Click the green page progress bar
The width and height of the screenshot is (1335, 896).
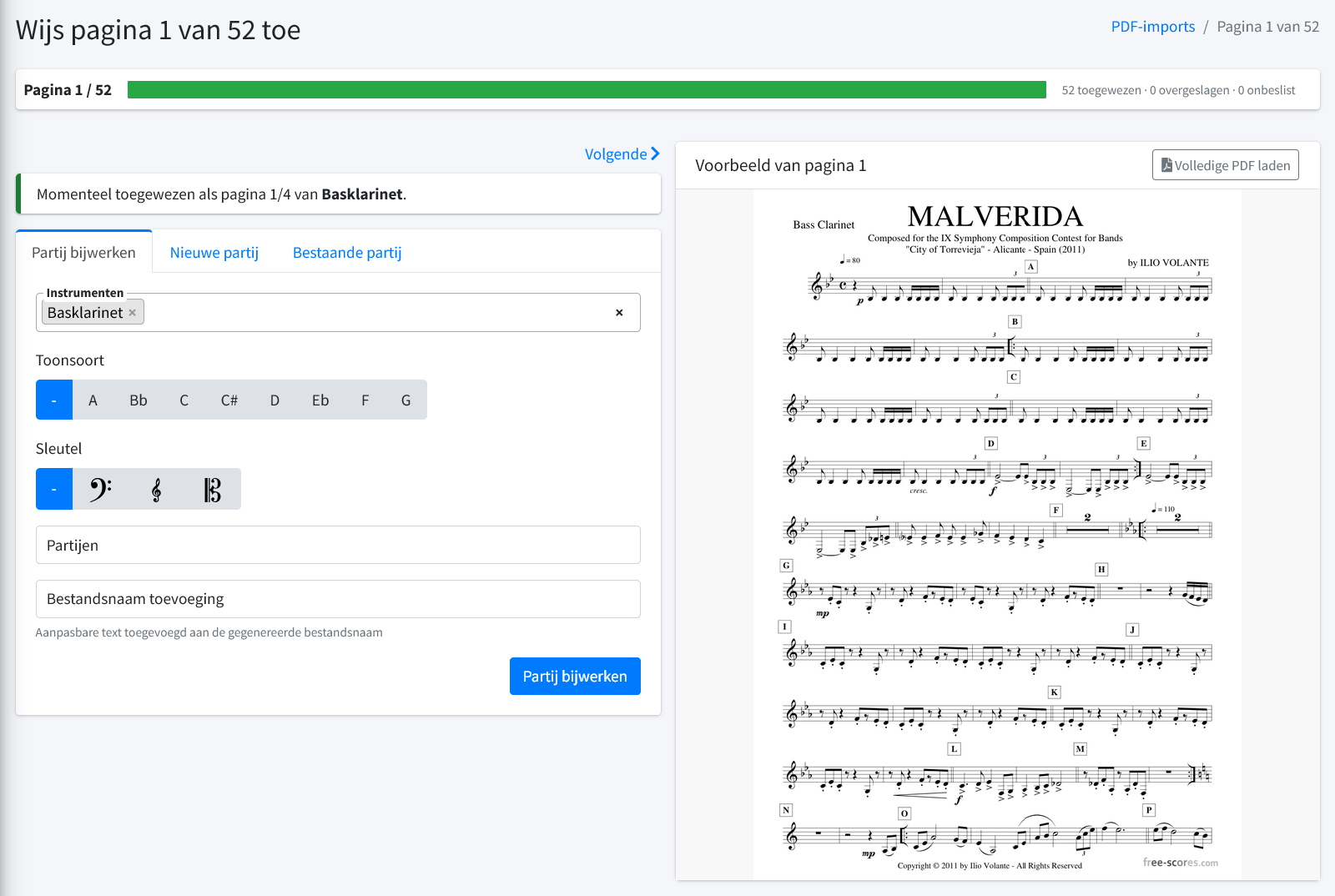[587, 90]
